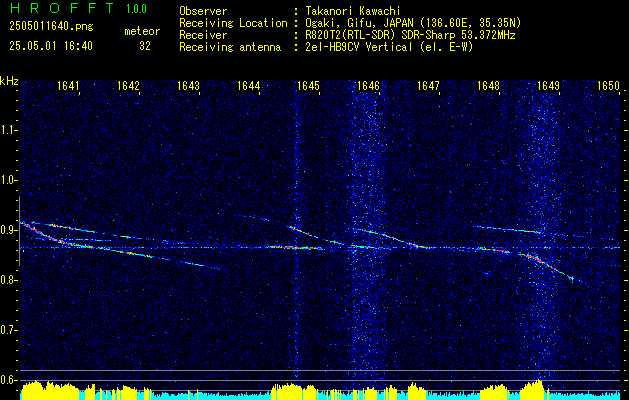Click the meteor count 32
This screenshot has height=400, width=629.
click(x=145, y=46)
